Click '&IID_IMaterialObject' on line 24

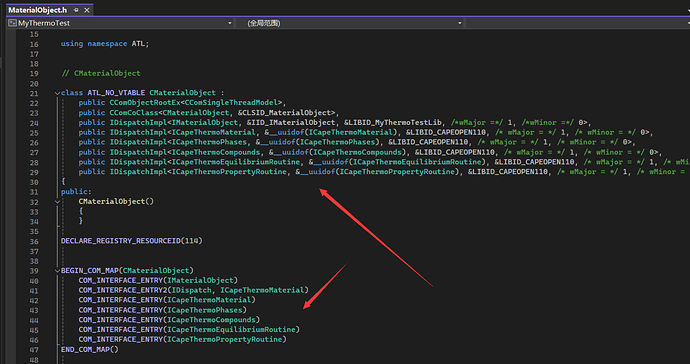(x=290, y=122)
